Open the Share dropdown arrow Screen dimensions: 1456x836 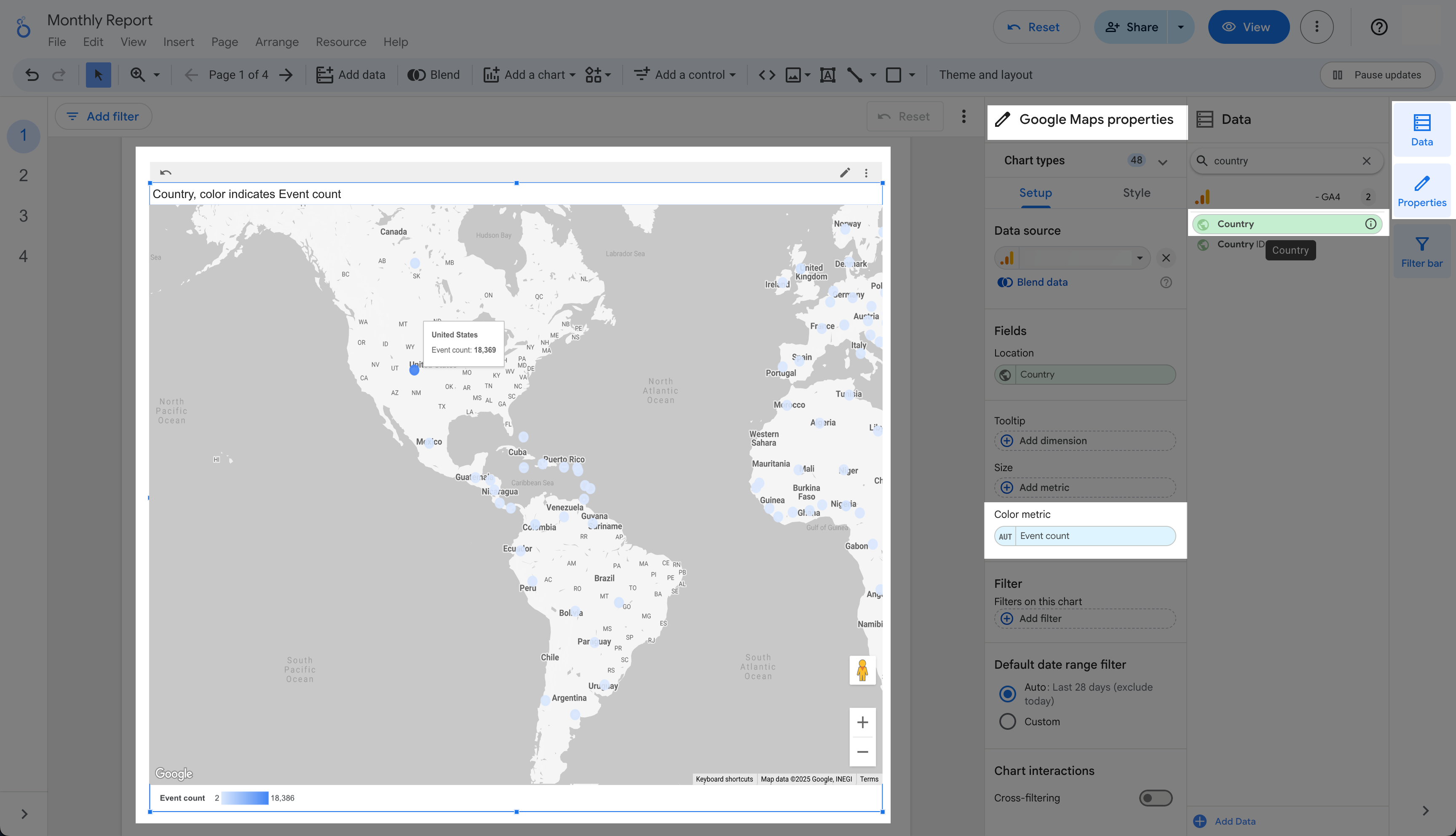tap(1180, 27)
